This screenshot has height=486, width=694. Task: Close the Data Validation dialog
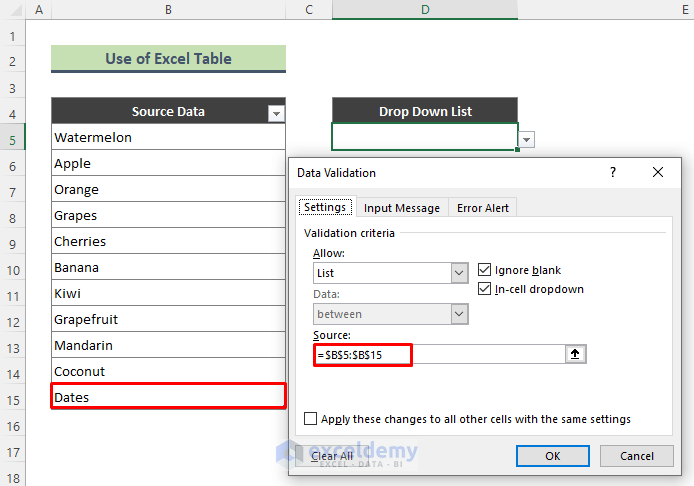[x=657, y=172]
